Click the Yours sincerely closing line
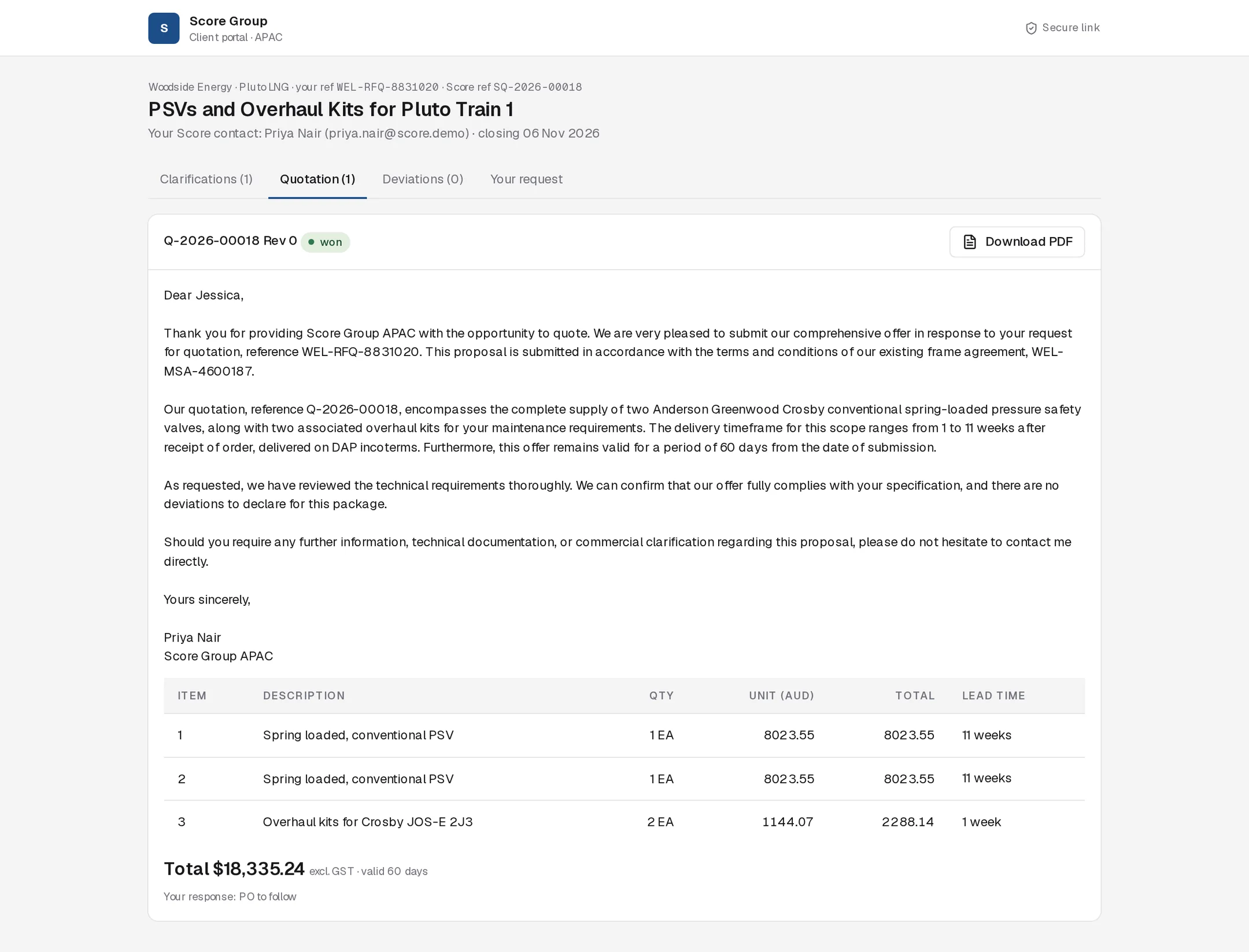The image size is (1249, 952). tap(207, 600)
